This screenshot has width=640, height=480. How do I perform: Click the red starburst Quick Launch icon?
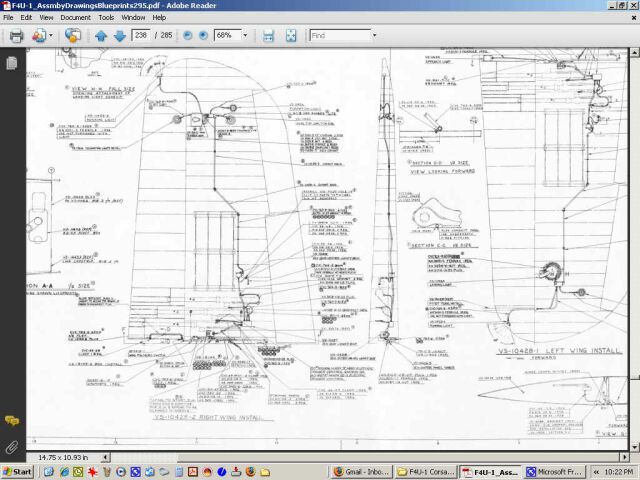(93, 472)
